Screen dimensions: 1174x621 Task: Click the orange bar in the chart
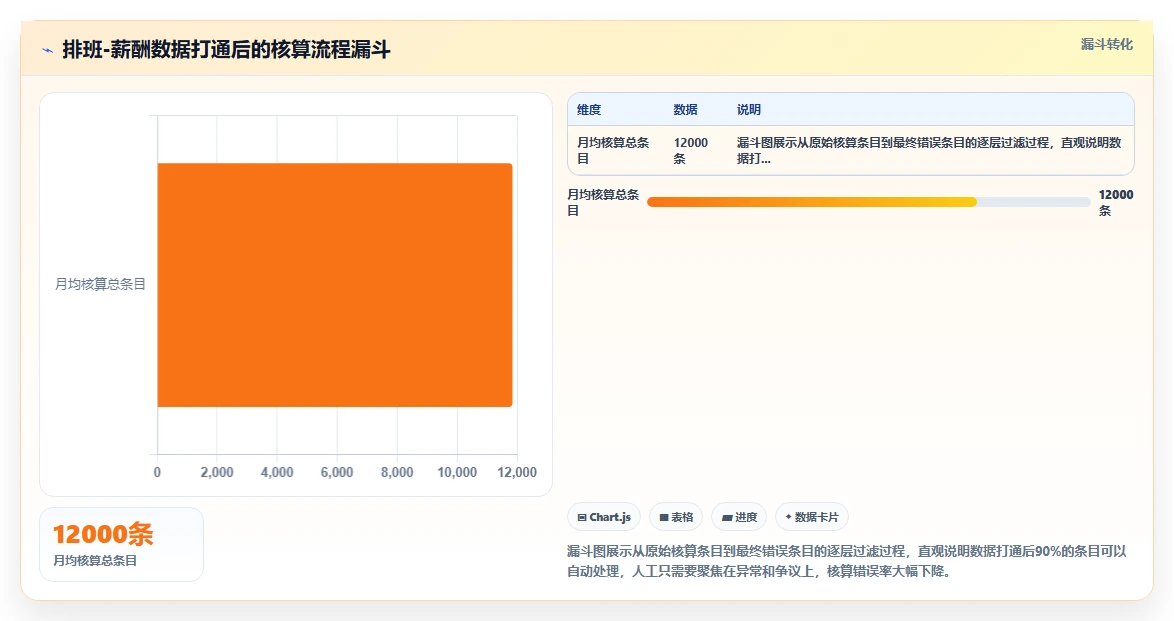[x=335, y=285]
